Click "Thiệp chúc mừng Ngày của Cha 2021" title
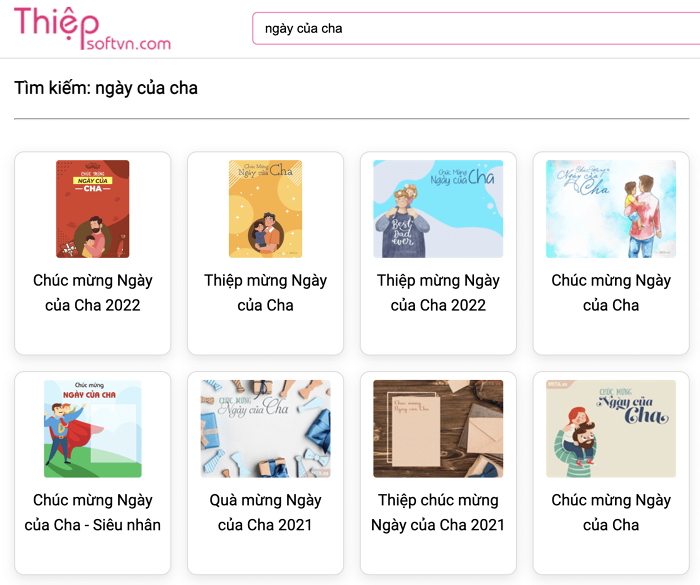This screenshot has height=585, width=700. [438, 512]
